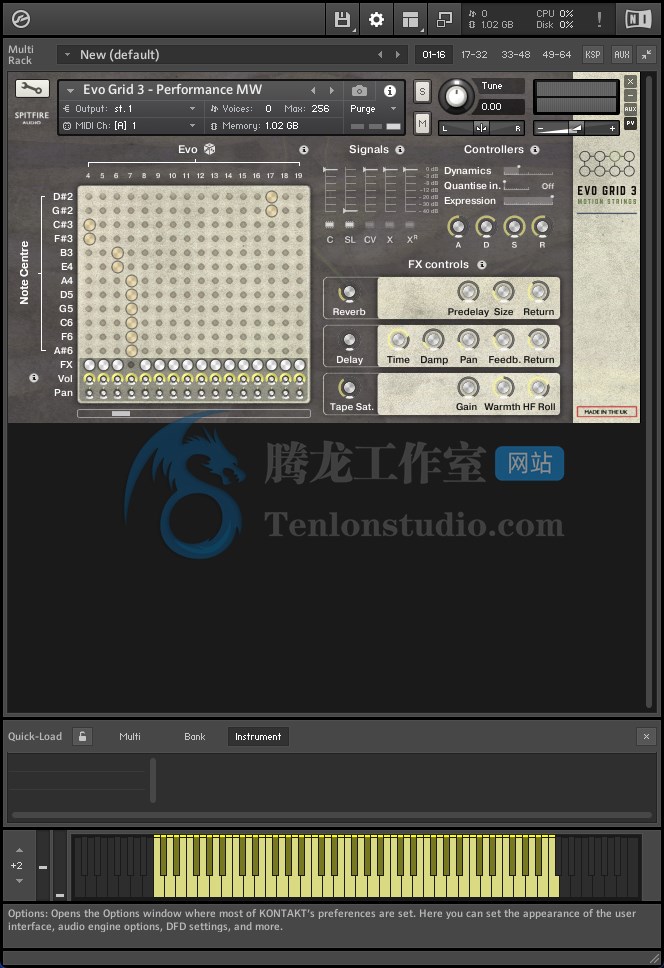
Task: Toggle Reverb on knob
Action: point(348,293)
